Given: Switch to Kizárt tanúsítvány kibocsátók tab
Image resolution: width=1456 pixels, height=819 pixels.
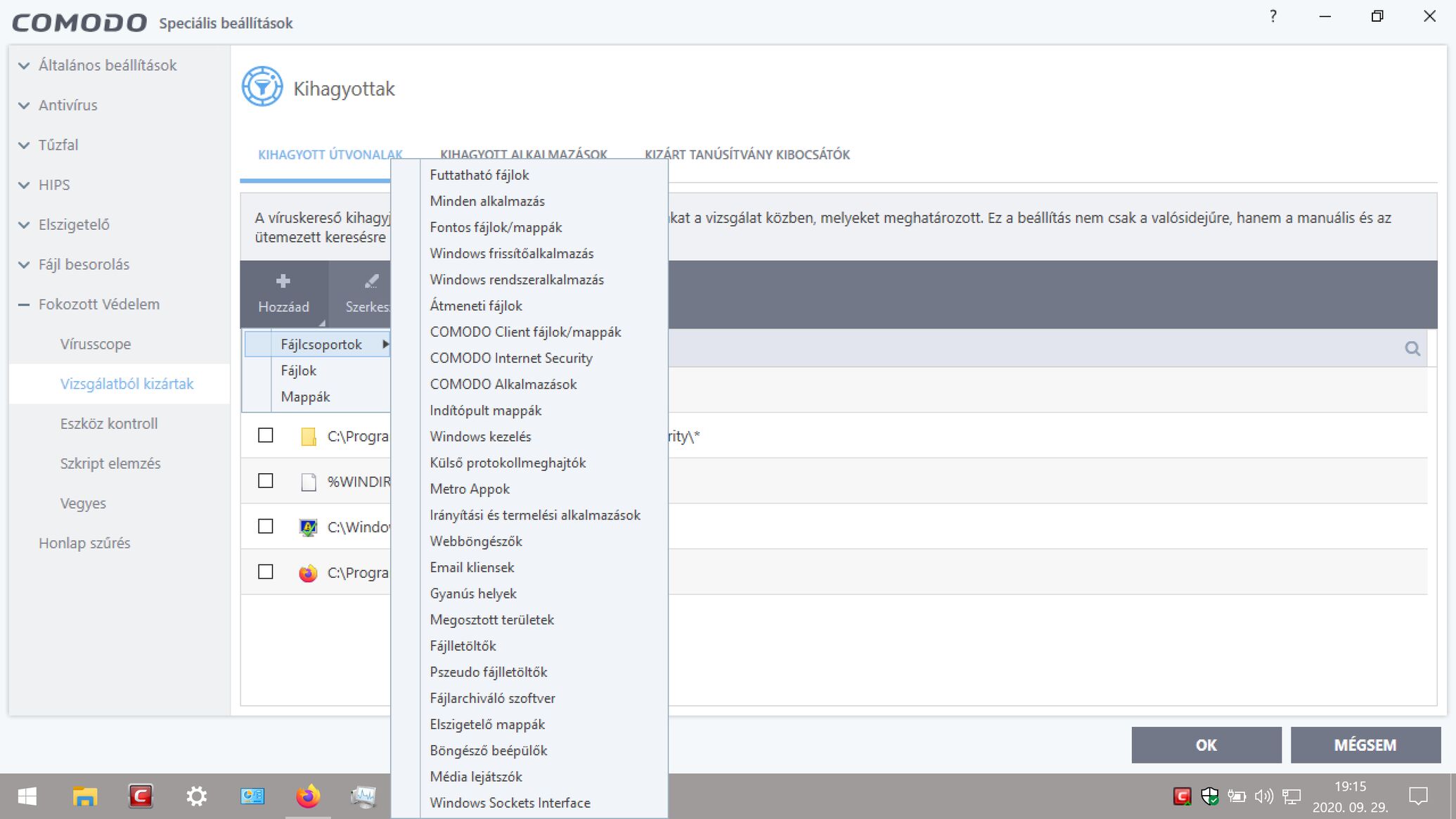Looking at the screenshot, I should 747,155.
